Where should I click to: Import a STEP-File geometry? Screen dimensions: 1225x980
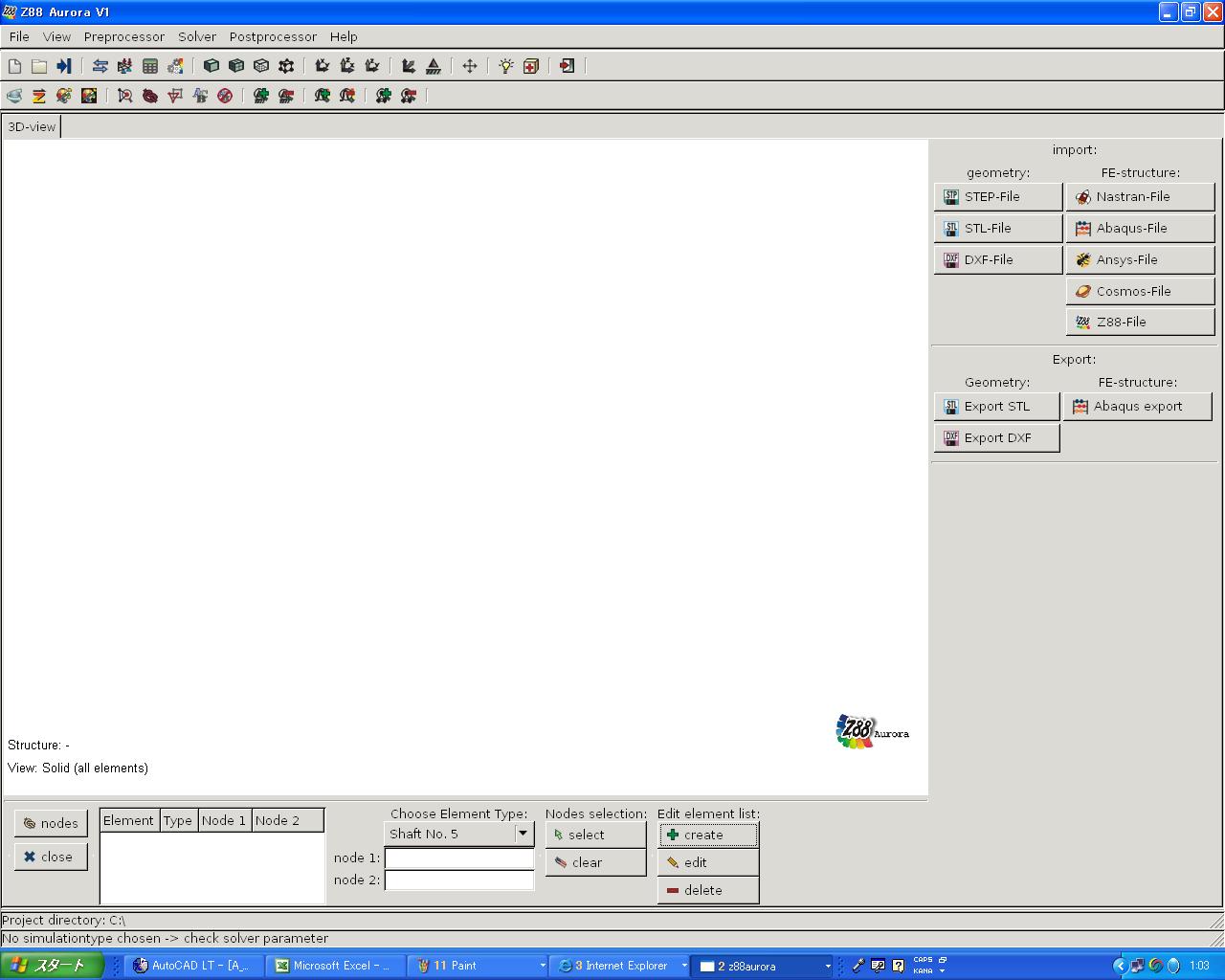[x=998, y=196]
